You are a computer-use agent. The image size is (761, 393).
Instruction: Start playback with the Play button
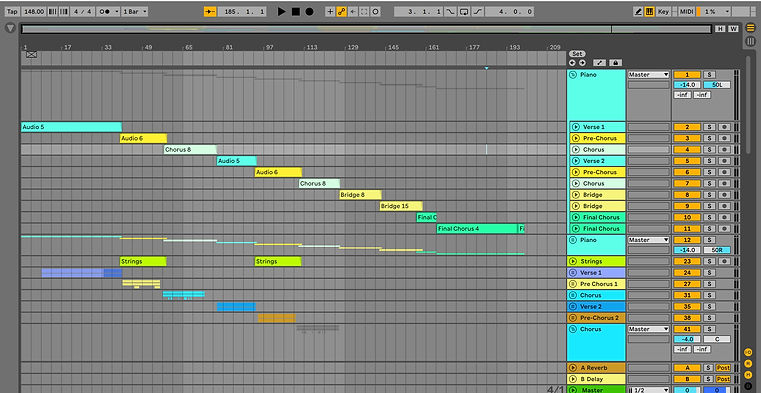click(281, 12)
